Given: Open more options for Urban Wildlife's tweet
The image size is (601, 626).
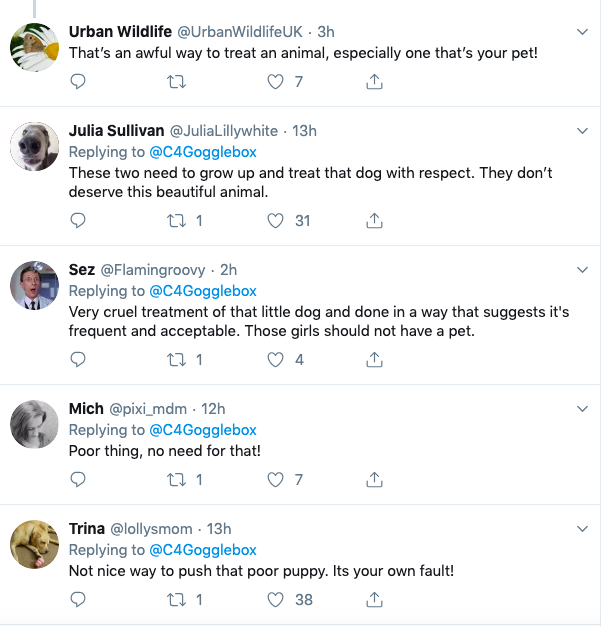Looking at the screenshot, I should (x=583, y=32).
